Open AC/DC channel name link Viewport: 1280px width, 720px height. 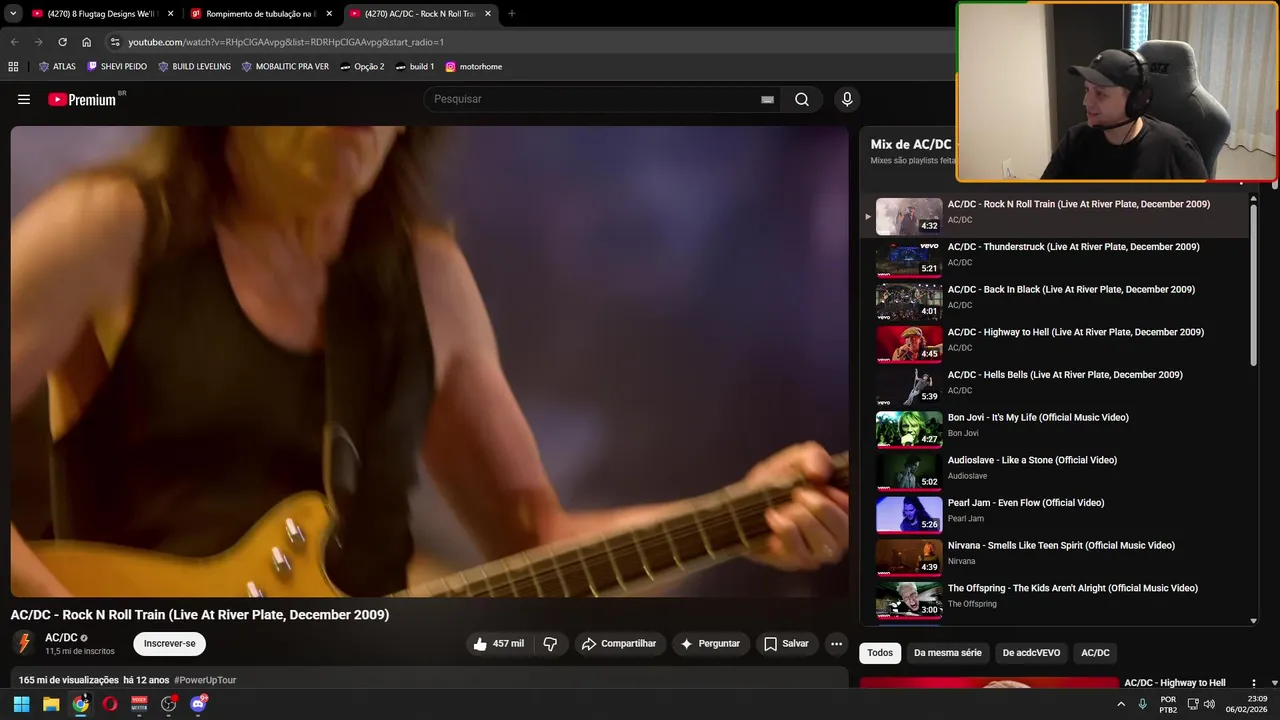[61, 637]
